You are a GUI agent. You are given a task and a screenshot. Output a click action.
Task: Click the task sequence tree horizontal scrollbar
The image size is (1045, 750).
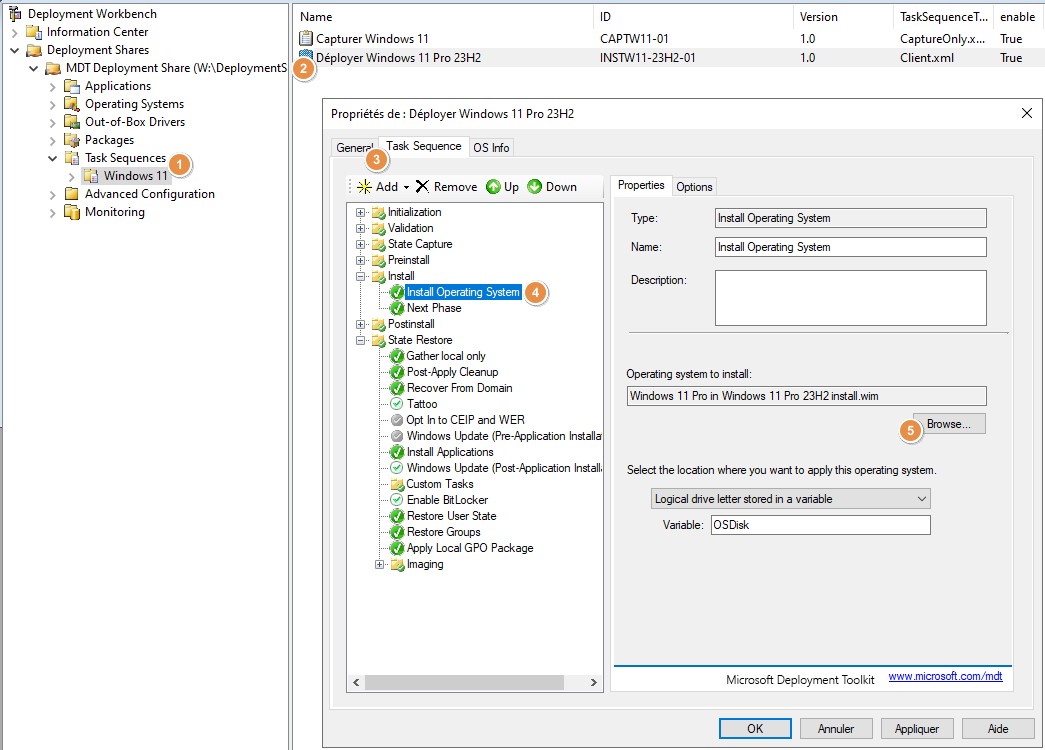pyautogui.click(x=474, y=683)
